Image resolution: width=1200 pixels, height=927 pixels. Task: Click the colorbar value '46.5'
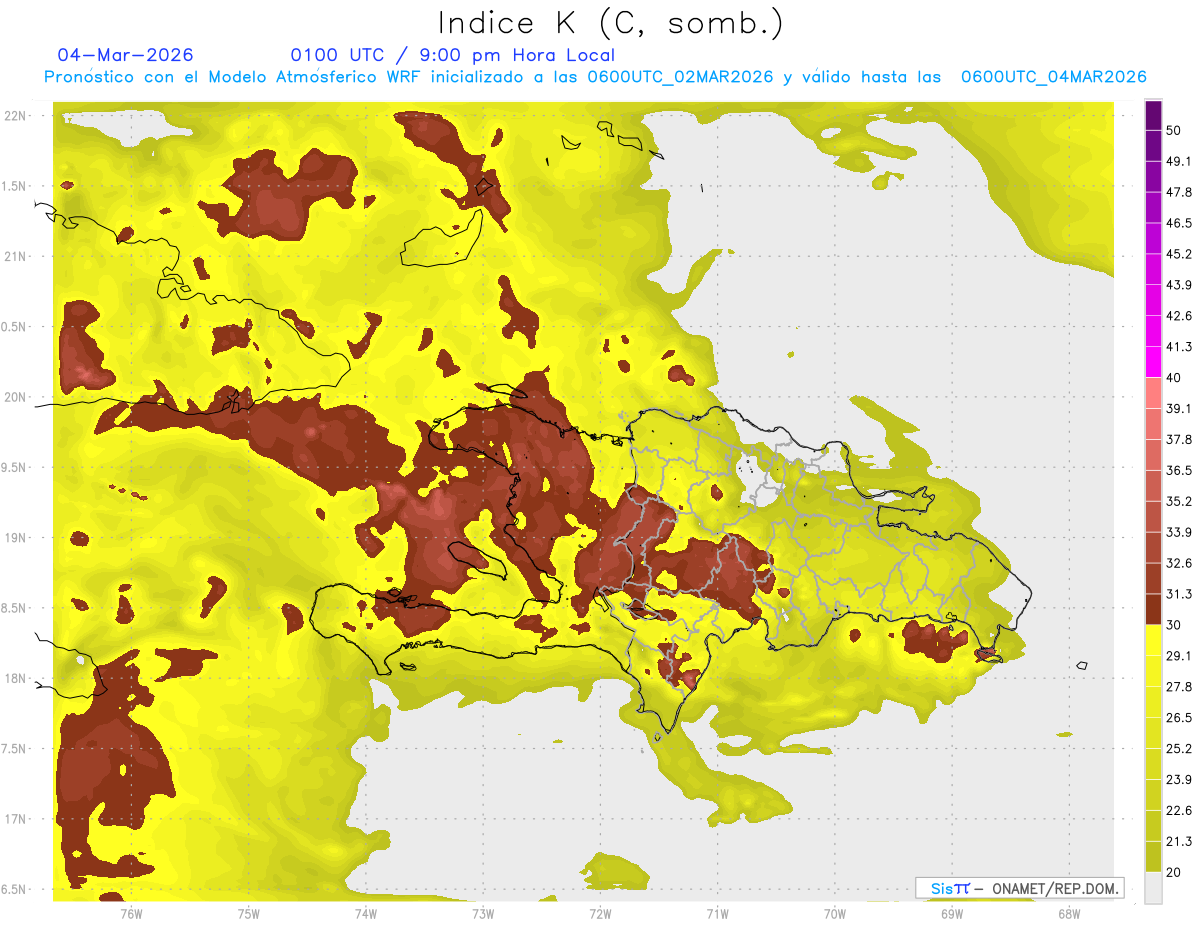1179,223
